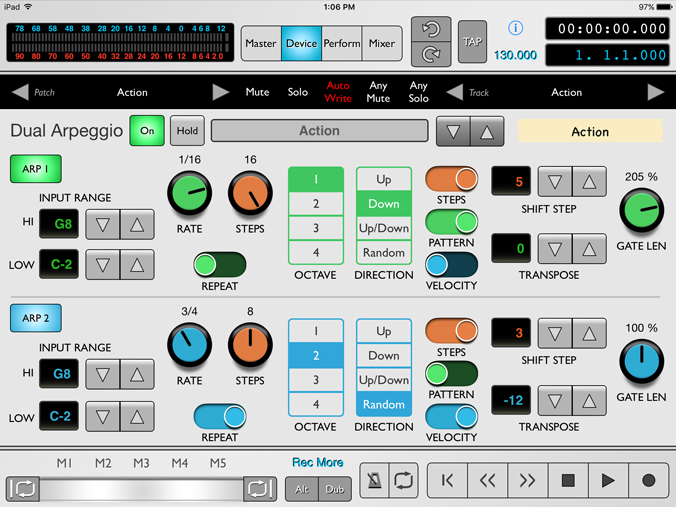The image size is (676, 507).
Task: Toggle ARP 2 Velocity switch
Action: [451, 417]
